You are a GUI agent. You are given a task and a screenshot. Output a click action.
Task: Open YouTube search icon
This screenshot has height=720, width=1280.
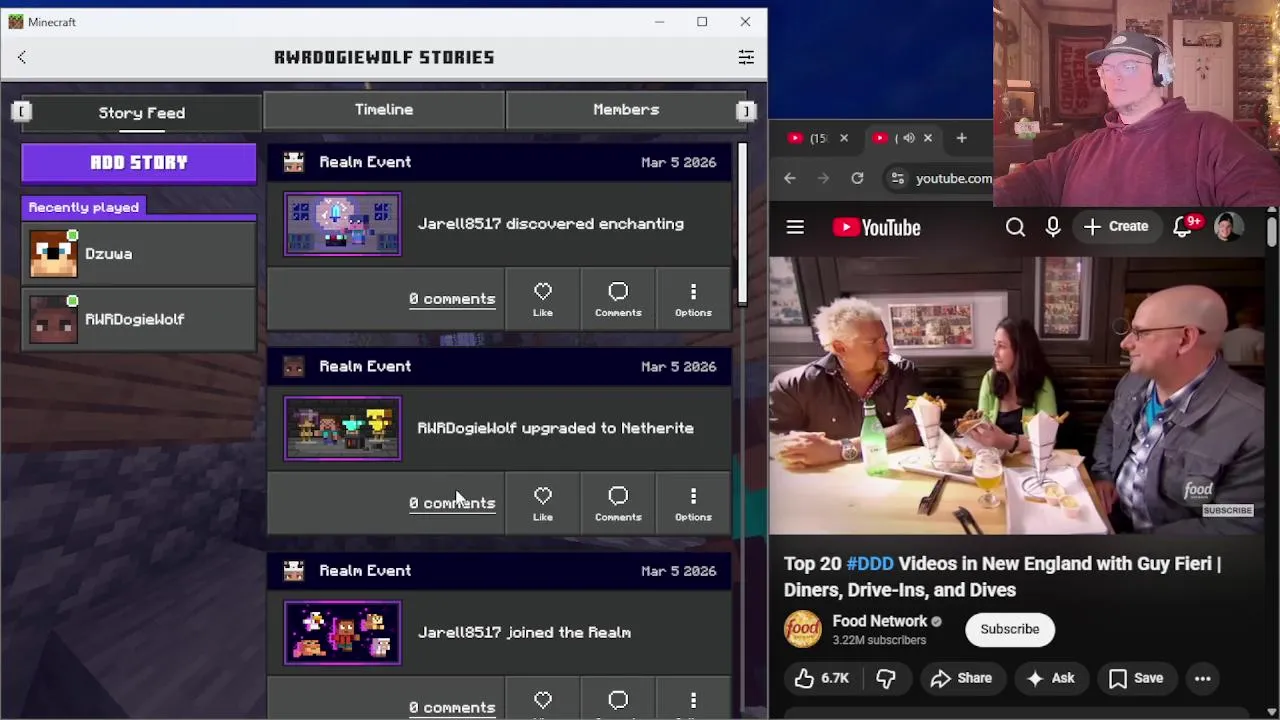[1015, 227]
